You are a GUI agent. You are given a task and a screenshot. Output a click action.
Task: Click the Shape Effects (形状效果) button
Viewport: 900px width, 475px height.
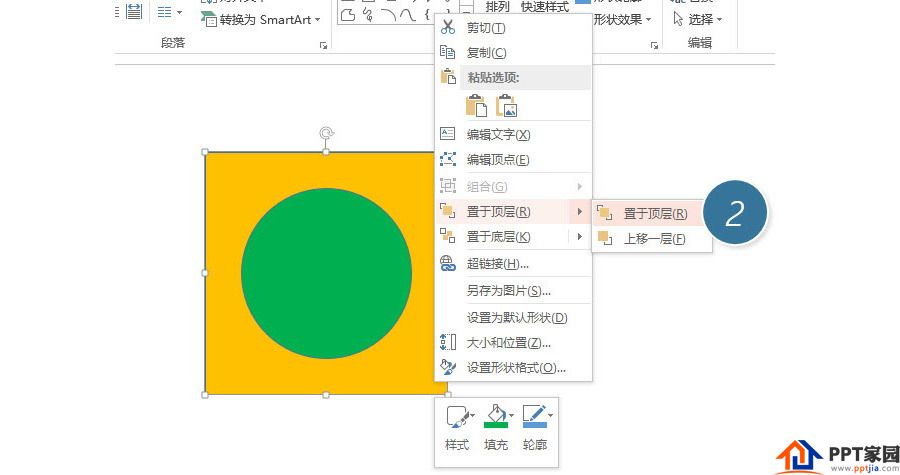click(x=618, y=20)
